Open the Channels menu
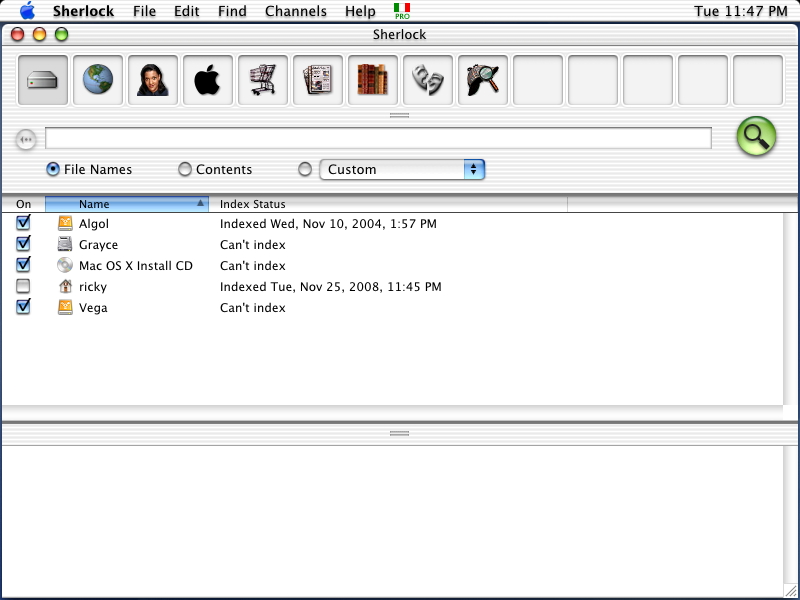This screenshot has height=600, width=800. (x=295, y=12)
